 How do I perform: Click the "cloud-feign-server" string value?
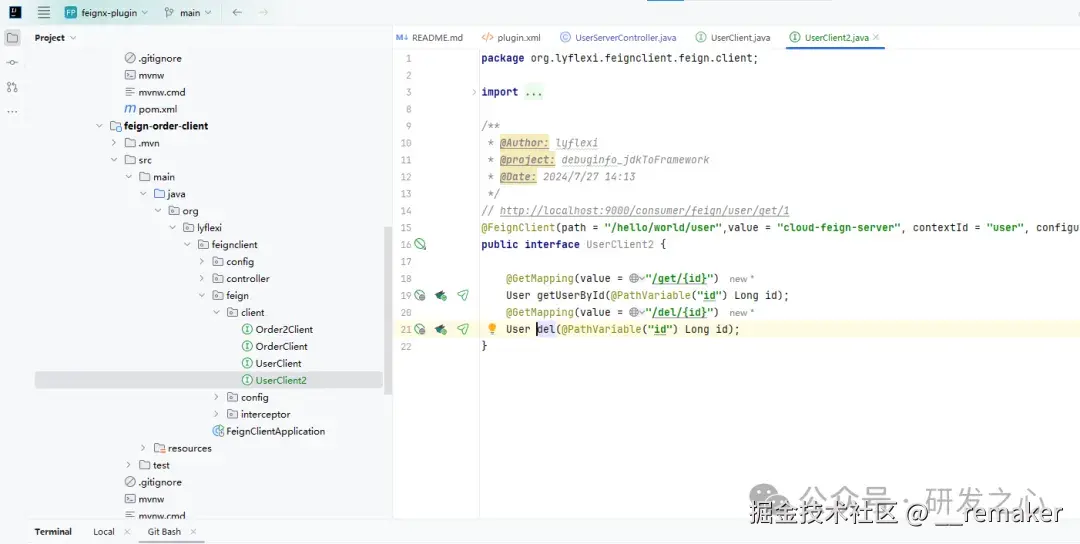(839, 228)
